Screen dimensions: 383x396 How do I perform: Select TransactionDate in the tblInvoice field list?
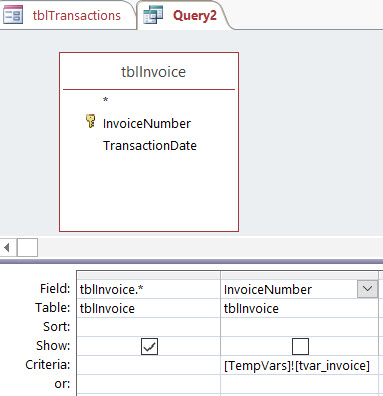coord(150,146)
